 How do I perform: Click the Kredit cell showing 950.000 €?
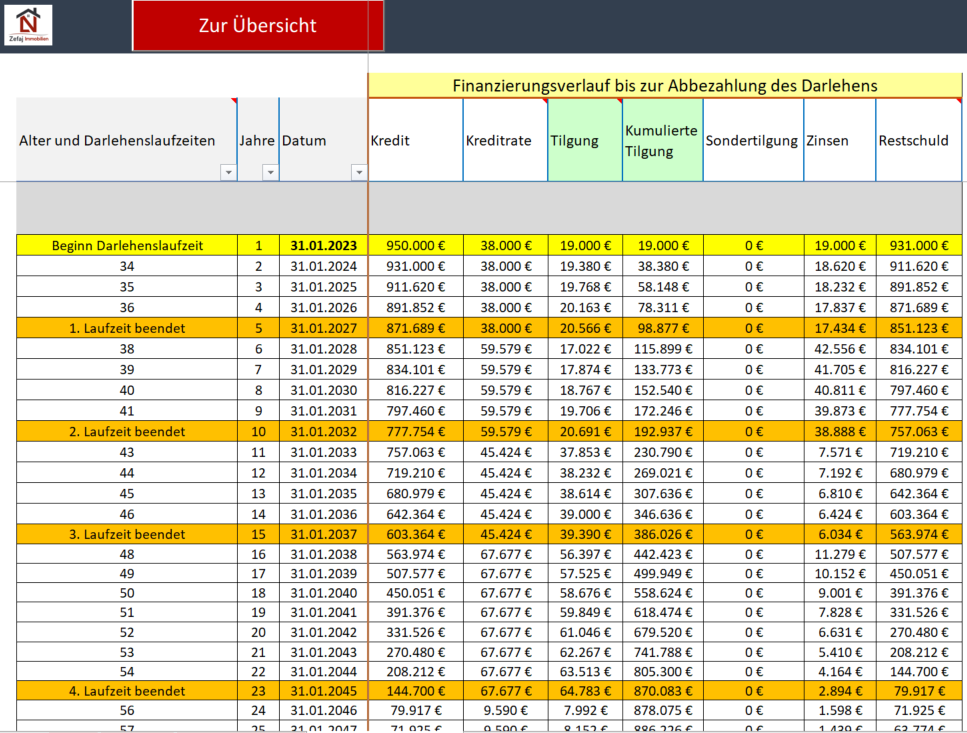(415, 245)
